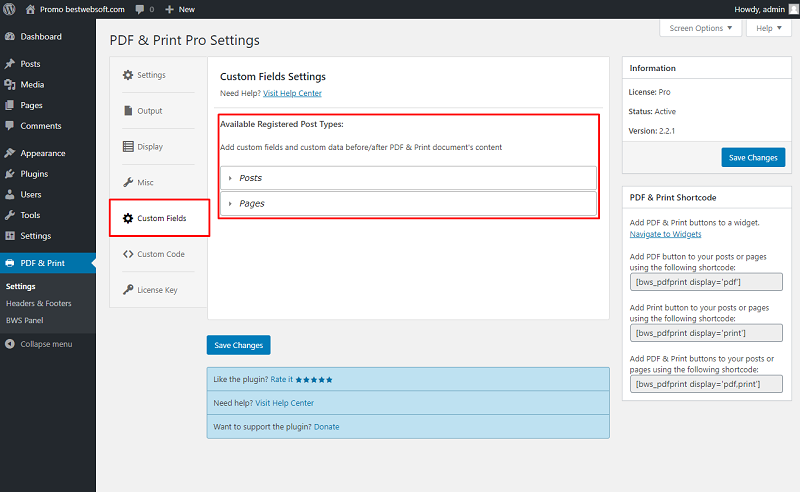
Task: Open the Screen Options dropdown
Action: 701,28
